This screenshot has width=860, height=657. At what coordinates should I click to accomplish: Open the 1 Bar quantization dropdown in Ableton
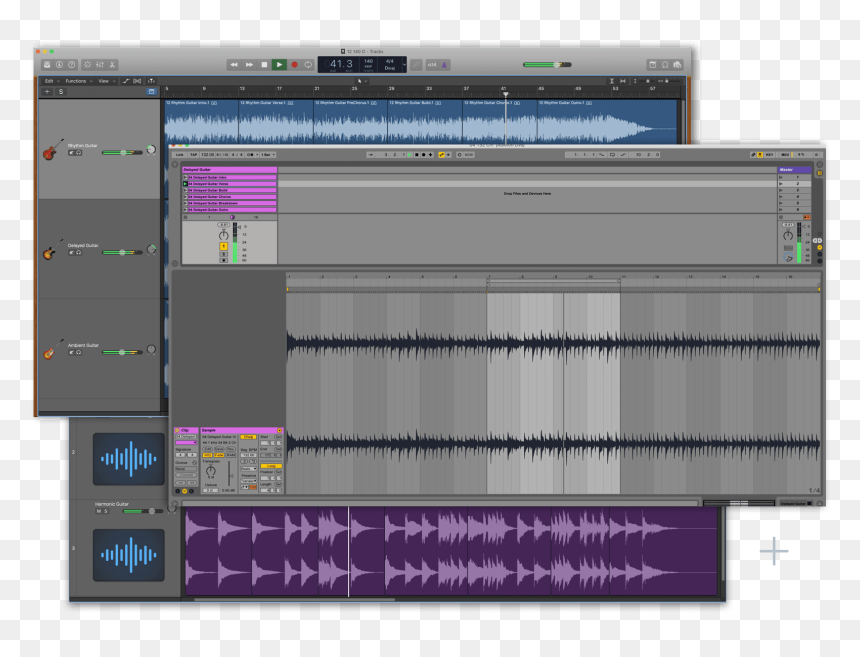pos(268,155)
